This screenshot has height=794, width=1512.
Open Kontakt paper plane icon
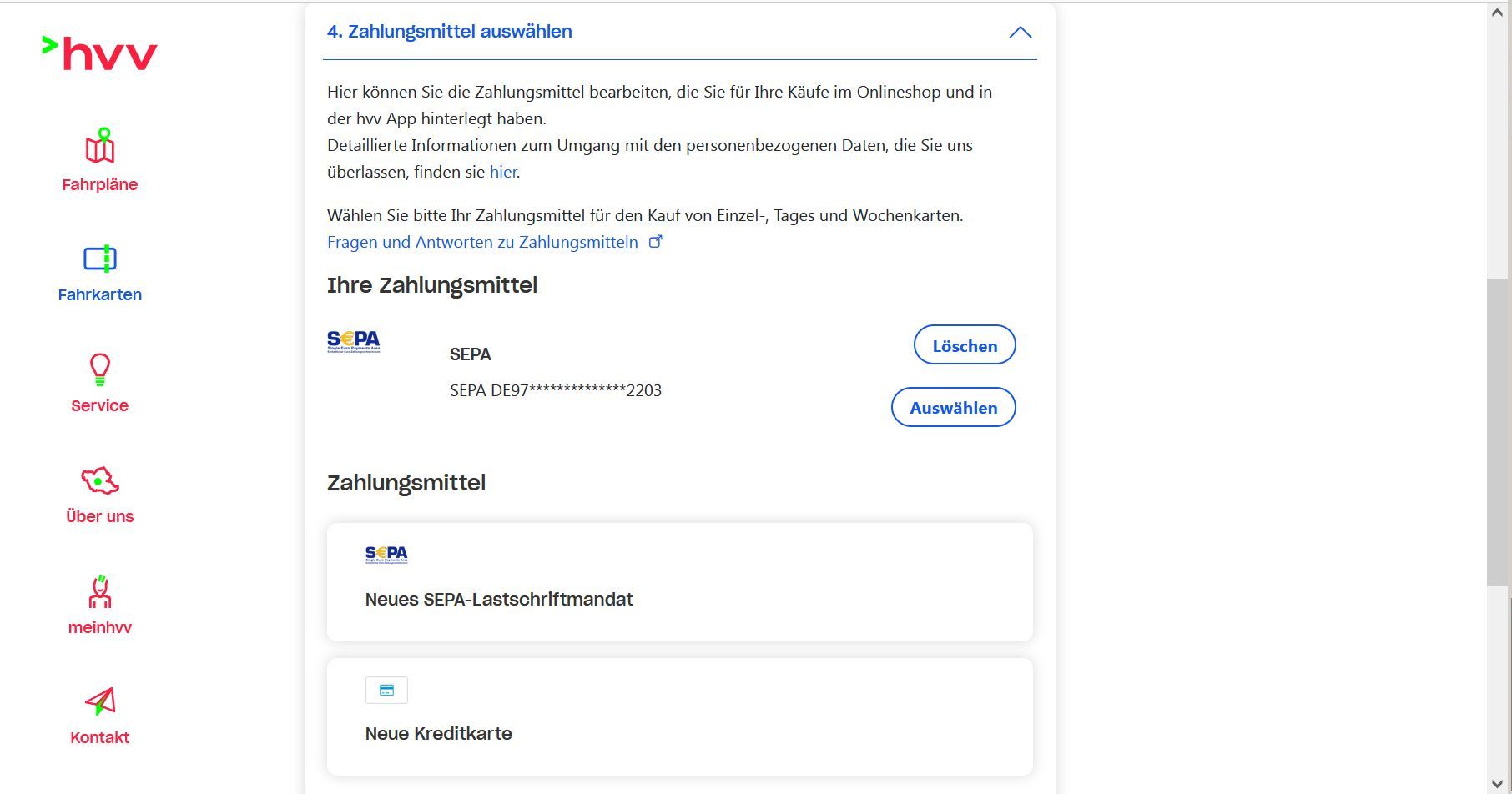(x=100, y=701)
